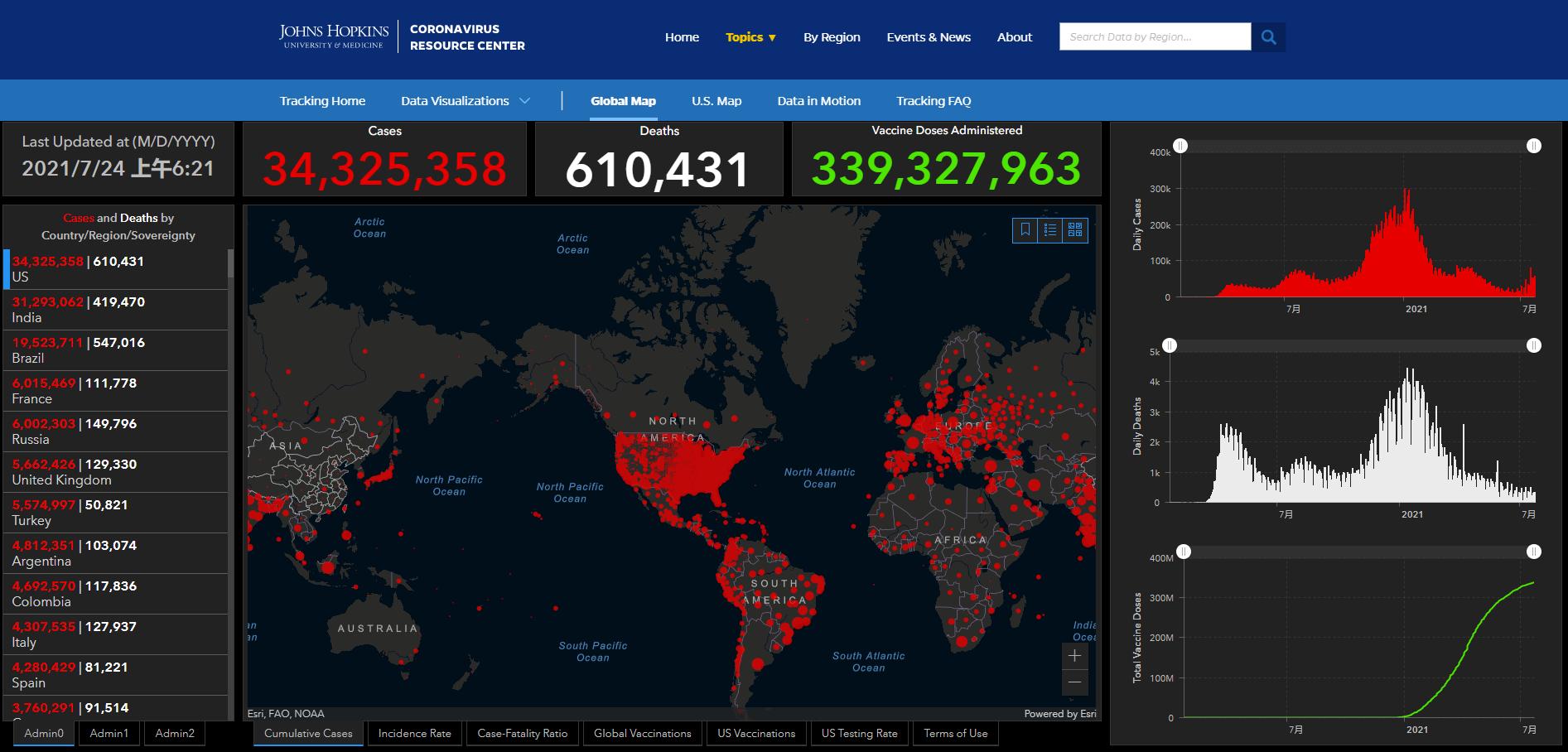Open the Tracking FAQ link
Screen dimensions: 1568x752
[934, 101]
